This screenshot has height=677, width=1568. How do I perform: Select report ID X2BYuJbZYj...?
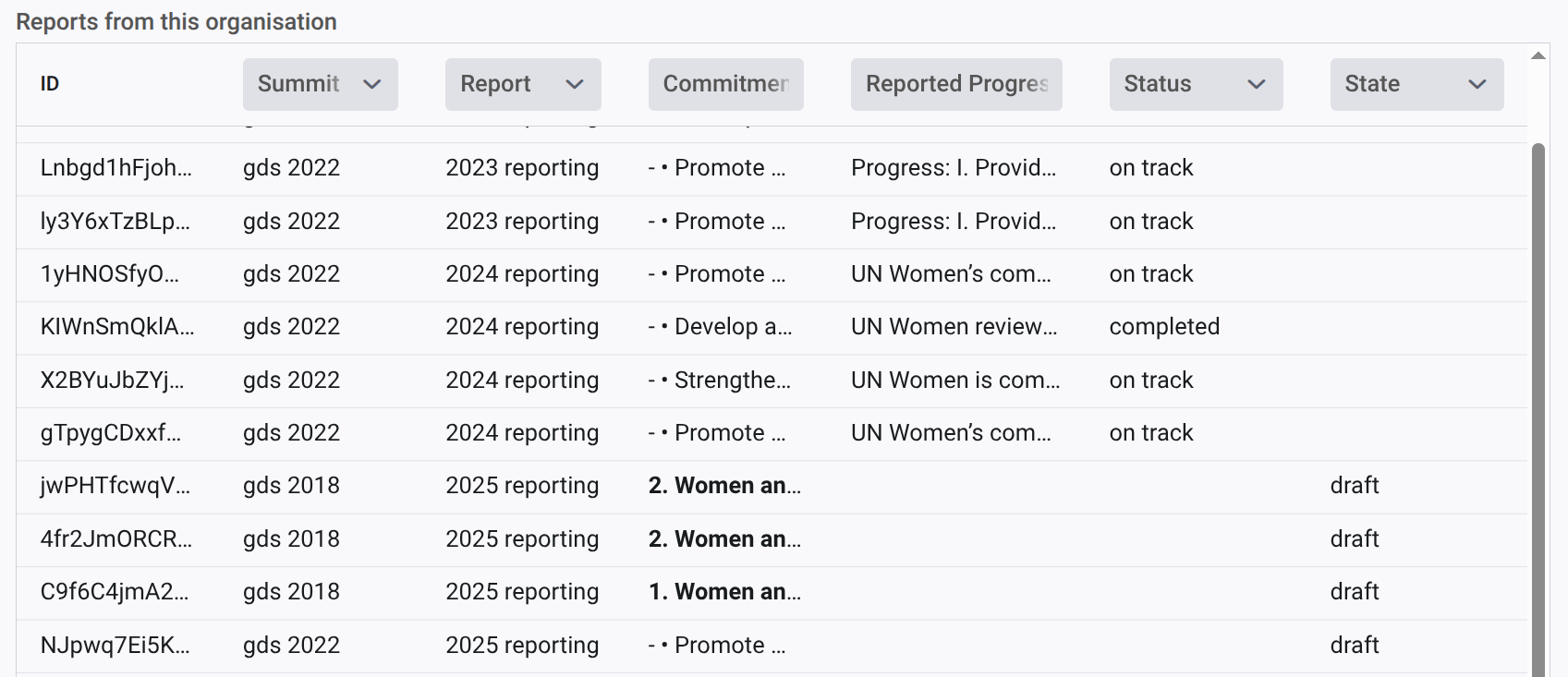click(113, 381)
